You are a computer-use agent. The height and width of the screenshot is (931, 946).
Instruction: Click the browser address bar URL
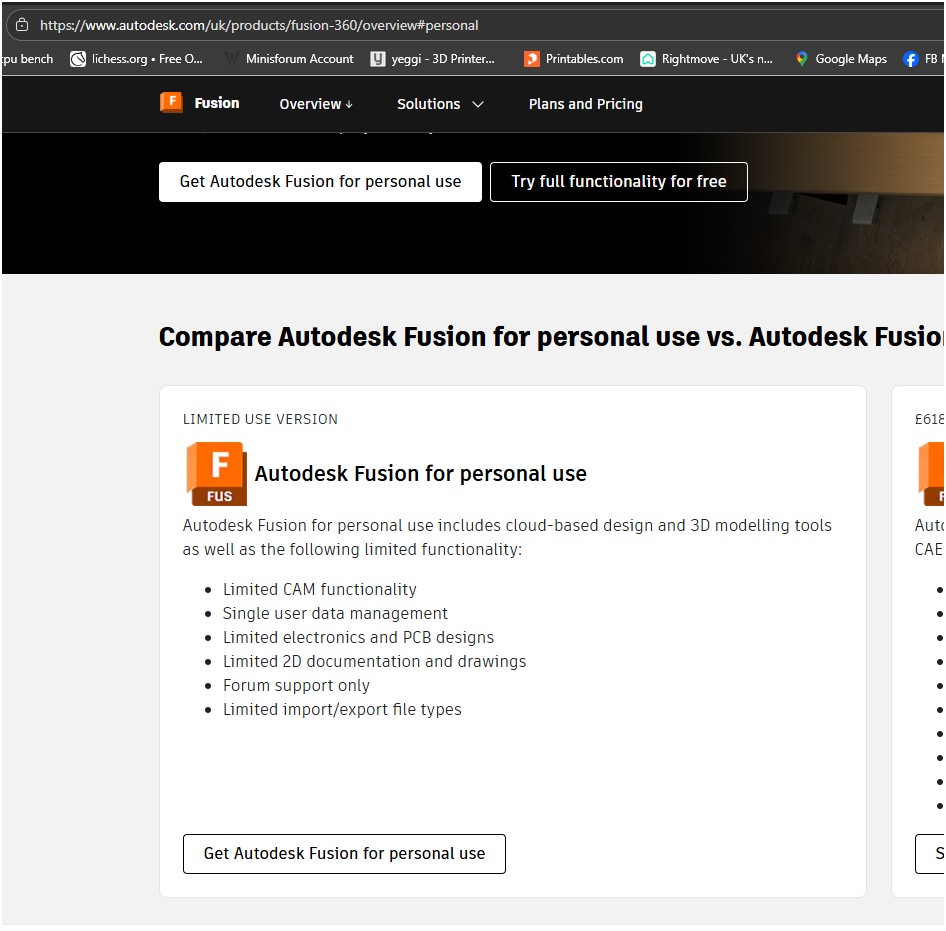259,25
